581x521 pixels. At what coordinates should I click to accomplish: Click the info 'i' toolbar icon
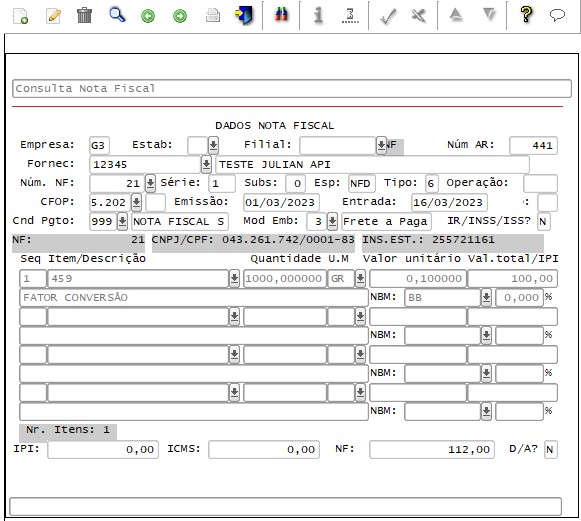coord(318,16)
